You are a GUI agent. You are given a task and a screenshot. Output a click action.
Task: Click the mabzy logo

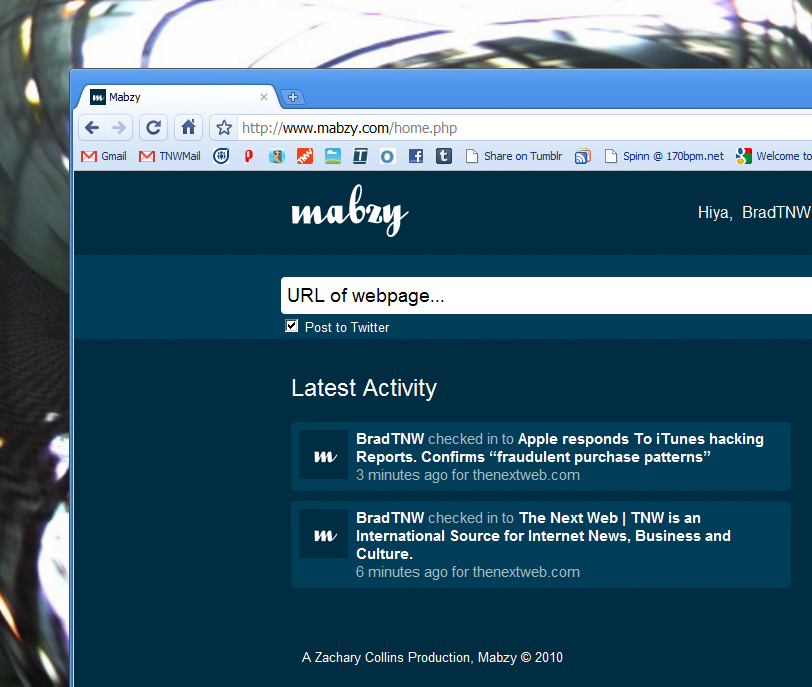350,211
